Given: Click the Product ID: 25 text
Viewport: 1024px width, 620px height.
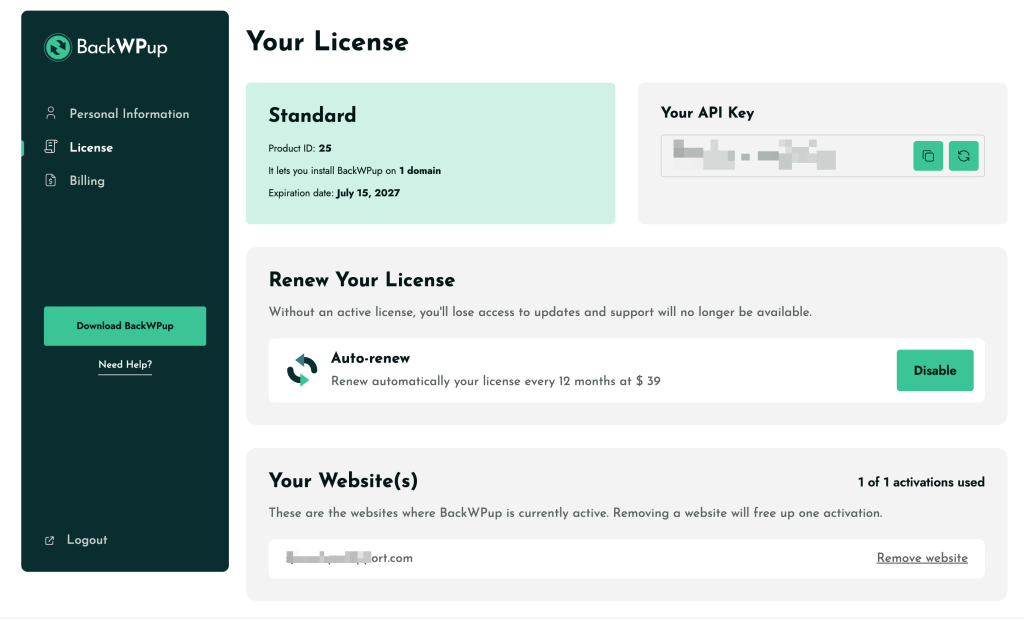Looking at the screenshot, I should pos(300,148).
